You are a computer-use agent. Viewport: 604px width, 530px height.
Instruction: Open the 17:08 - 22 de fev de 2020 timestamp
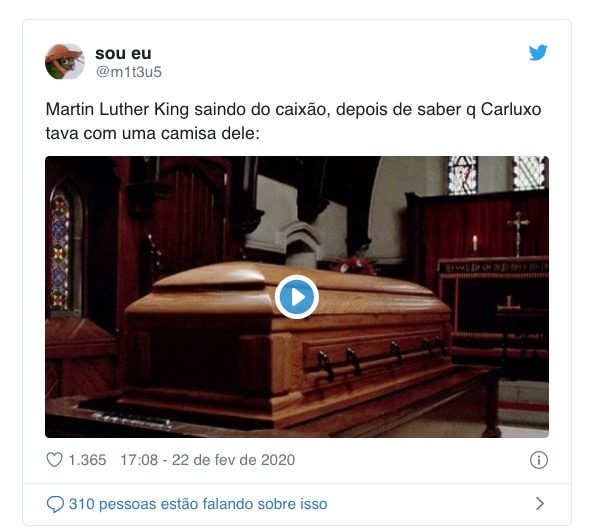208,460
